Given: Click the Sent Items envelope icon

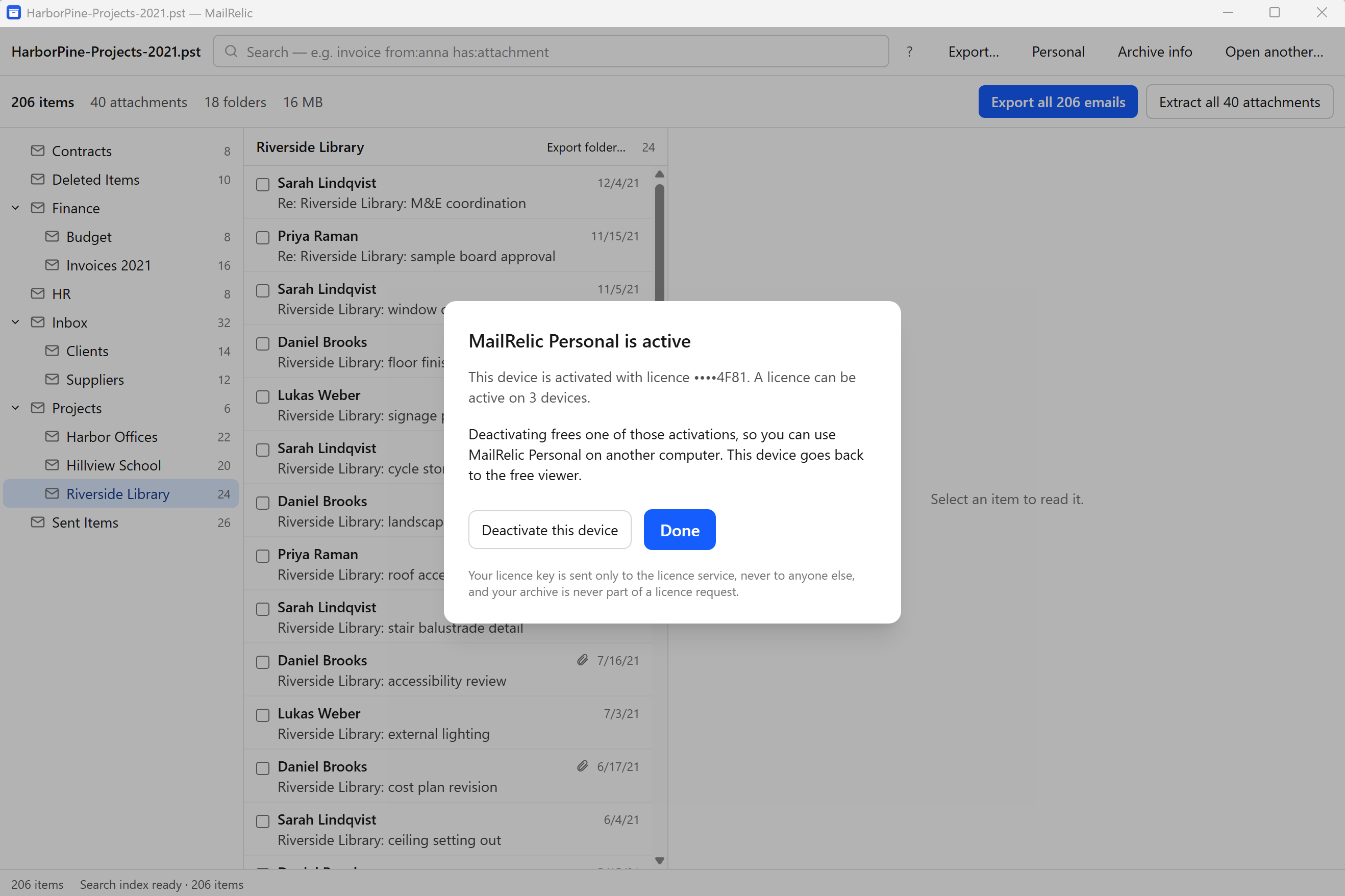Looking at the screenshot, I should pyautogui.click(x=38, y=522).
